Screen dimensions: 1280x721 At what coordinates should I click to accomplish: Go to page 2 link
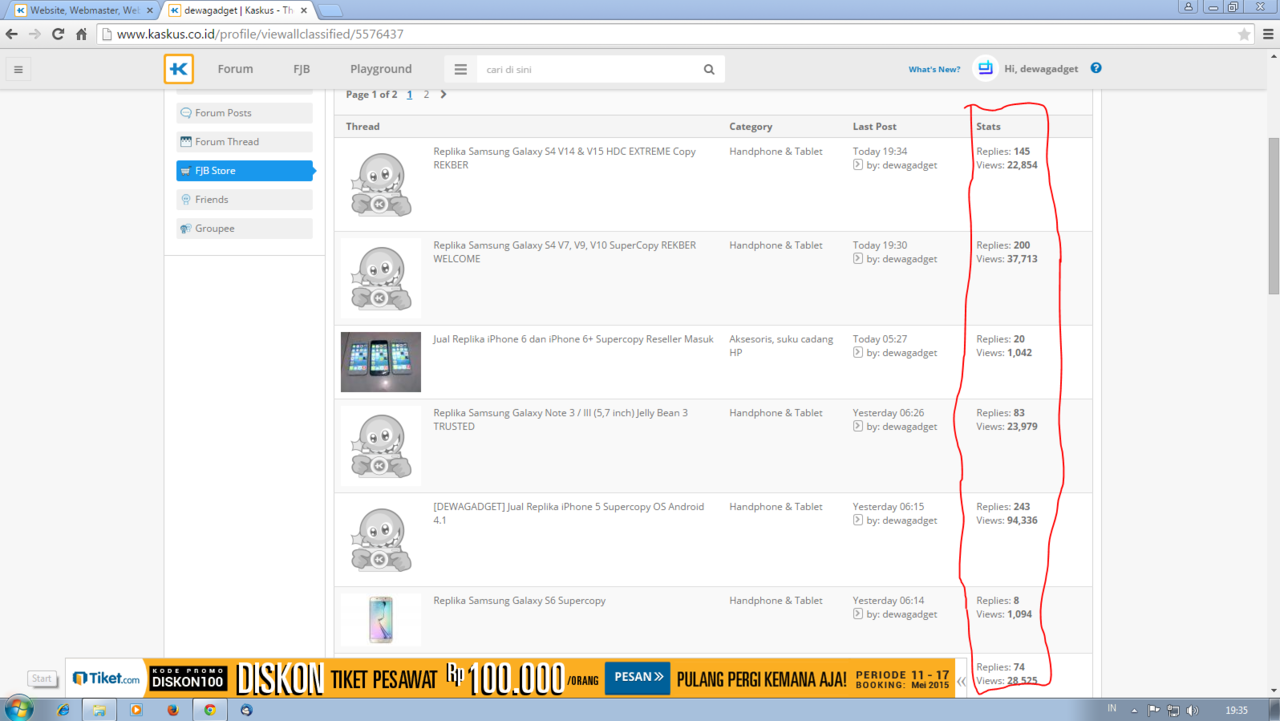click(x=426, y=95)
